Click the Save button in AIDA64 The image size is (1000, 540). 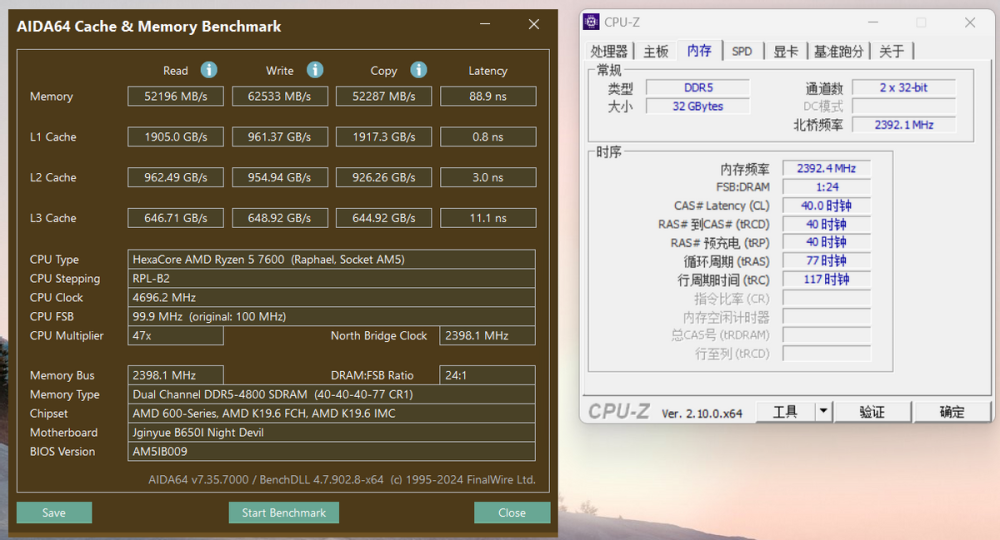54,513
